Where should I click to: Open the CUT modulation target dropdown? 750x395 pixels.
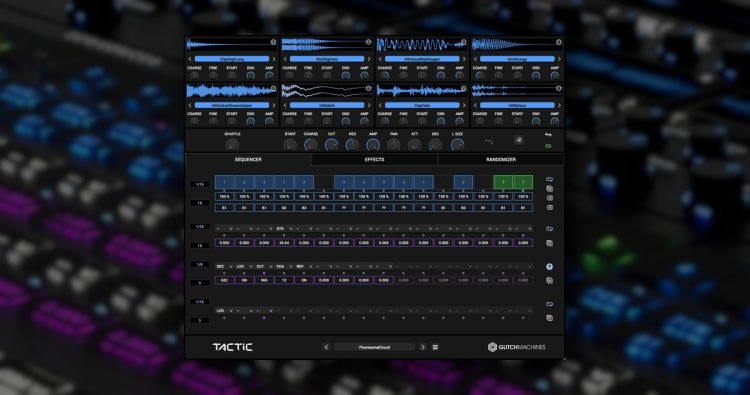[264, 267]
